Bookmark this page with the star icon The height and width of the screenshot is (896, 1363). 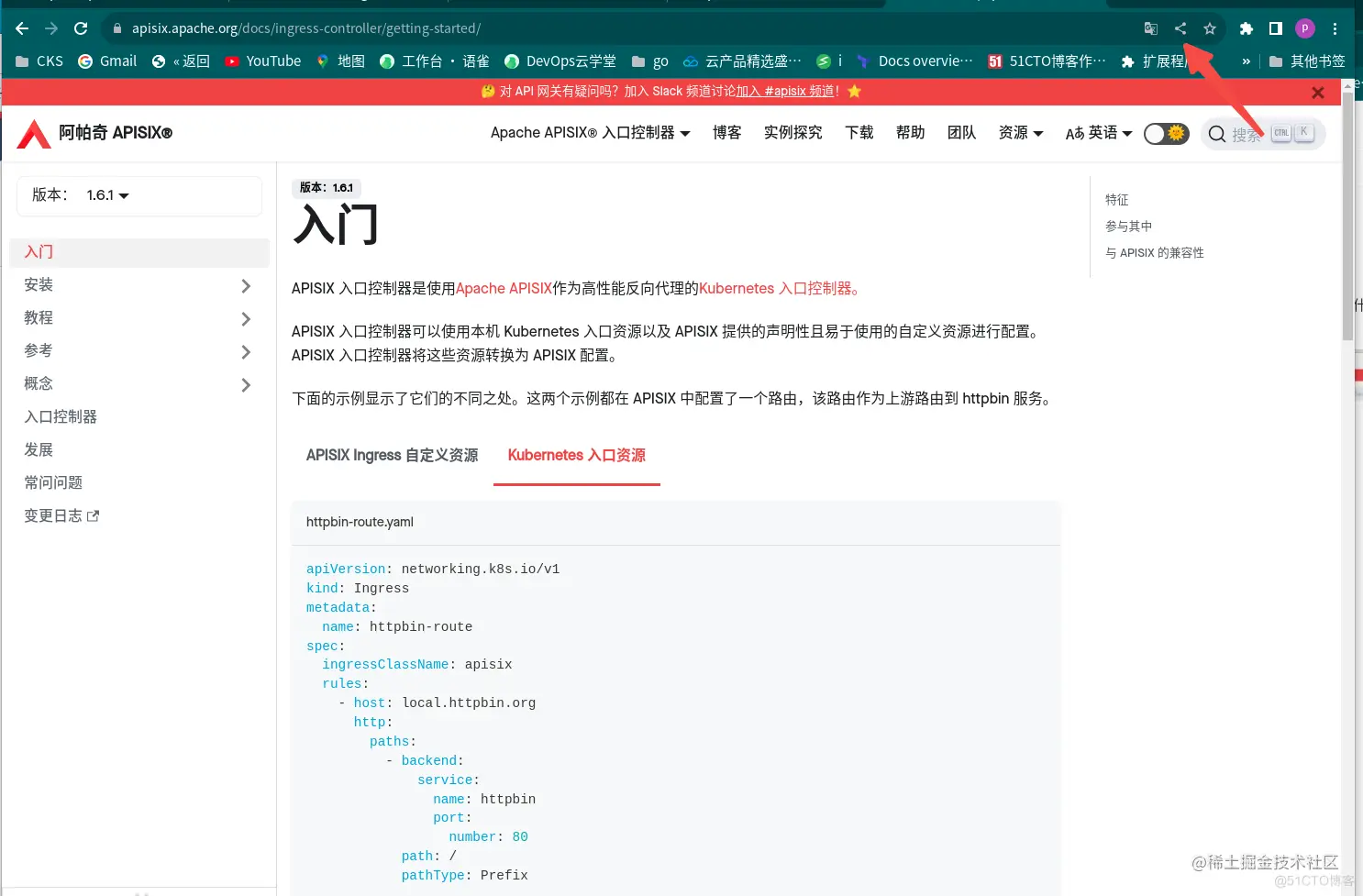tap(1210, 28)
